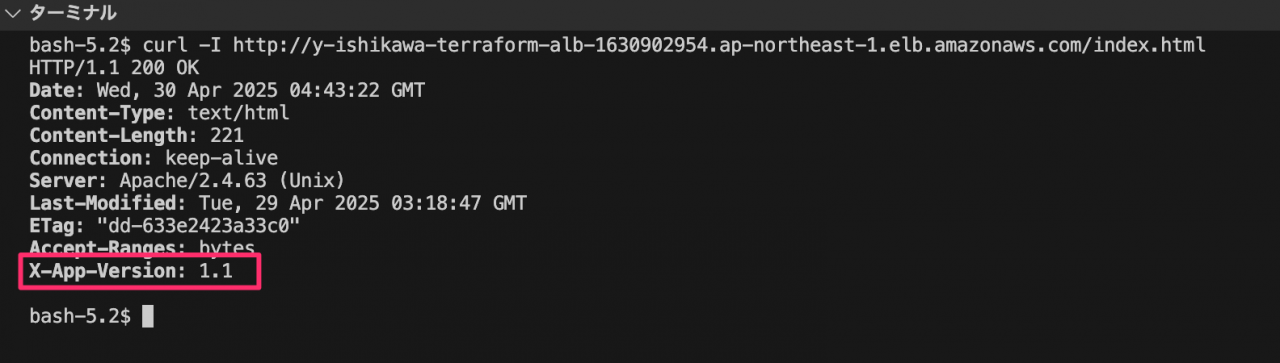Viewport: 1280px width, 363px height.
Task: Click the -I flag in the command
Action: (206, 46)
